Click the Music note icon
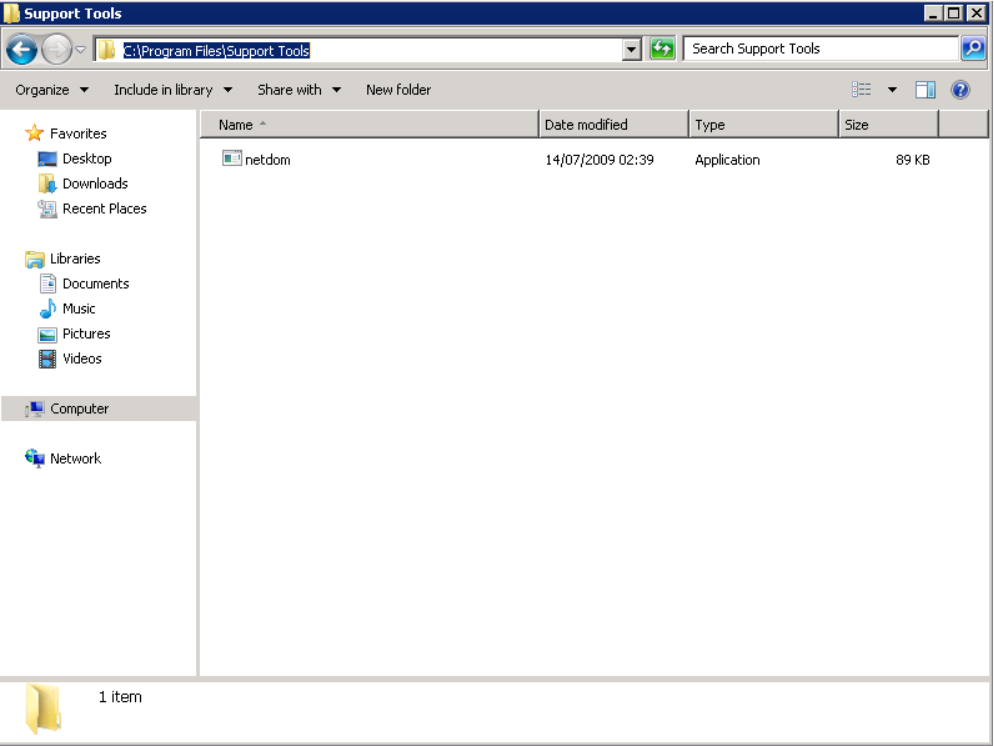The image size is (994, 746). point(48,309)
